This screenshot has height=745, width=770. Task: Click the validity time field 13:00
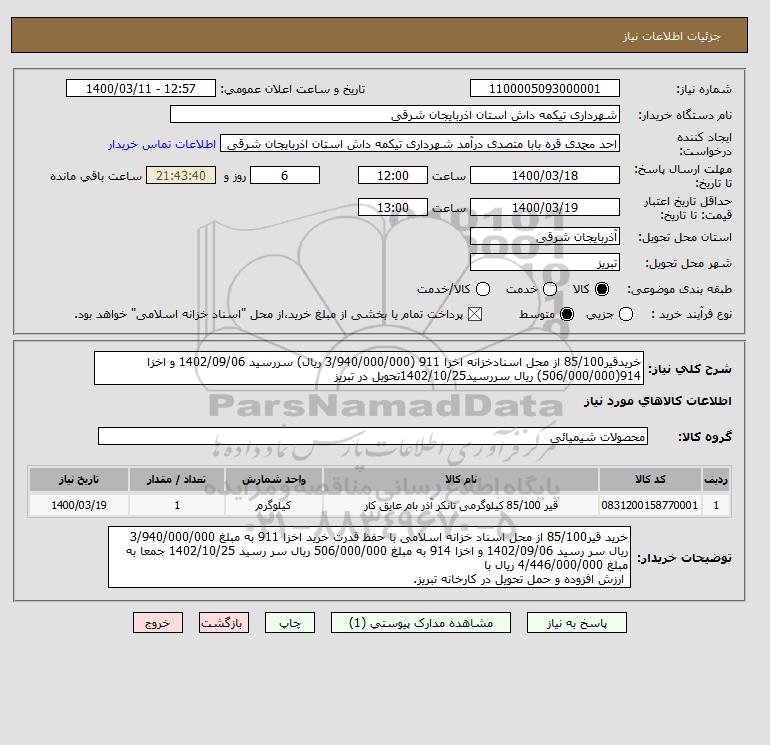coord(393,207)
